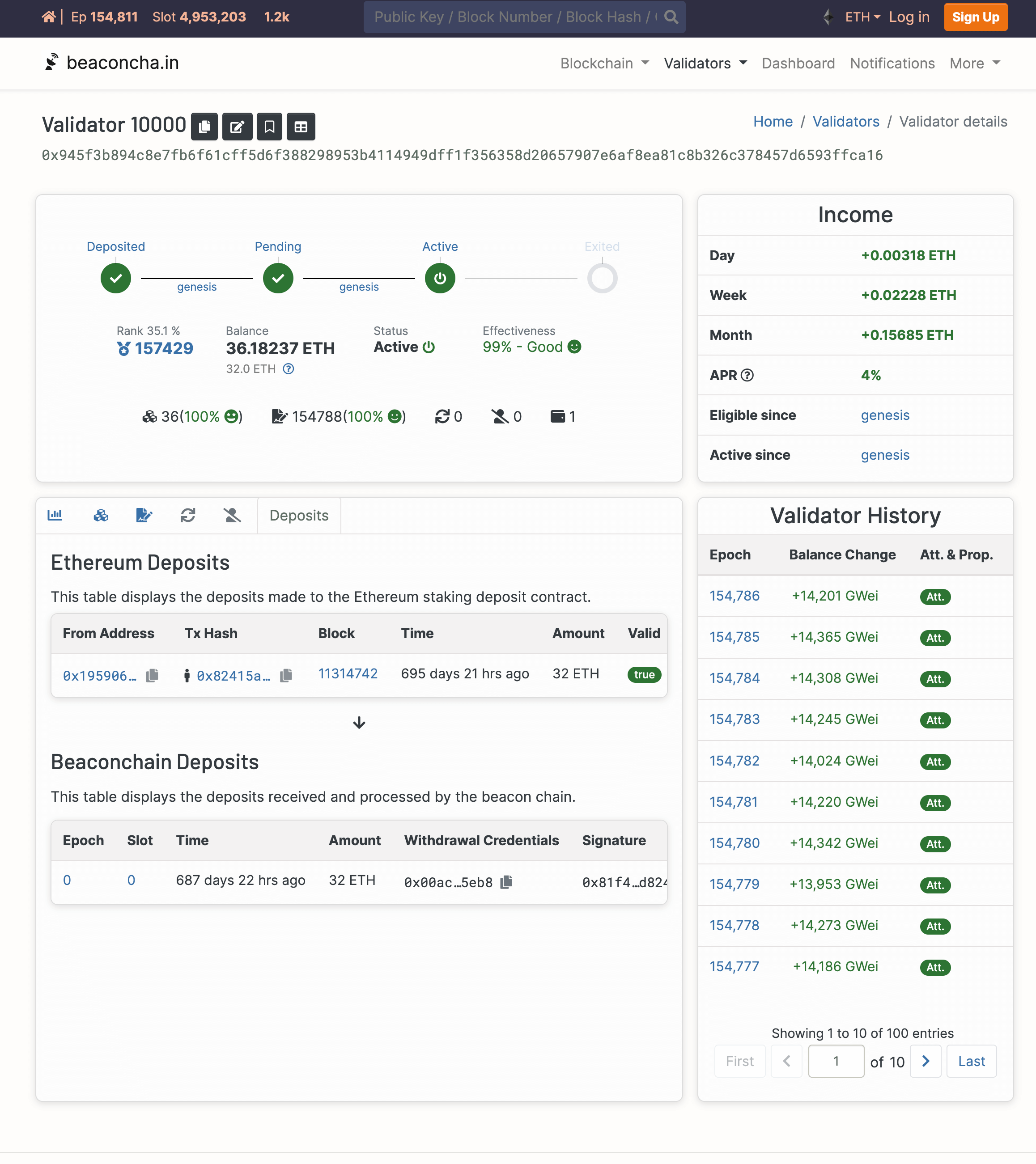Click the Balance Change column header
The image size is (1036, 1164).
(842, 554)
